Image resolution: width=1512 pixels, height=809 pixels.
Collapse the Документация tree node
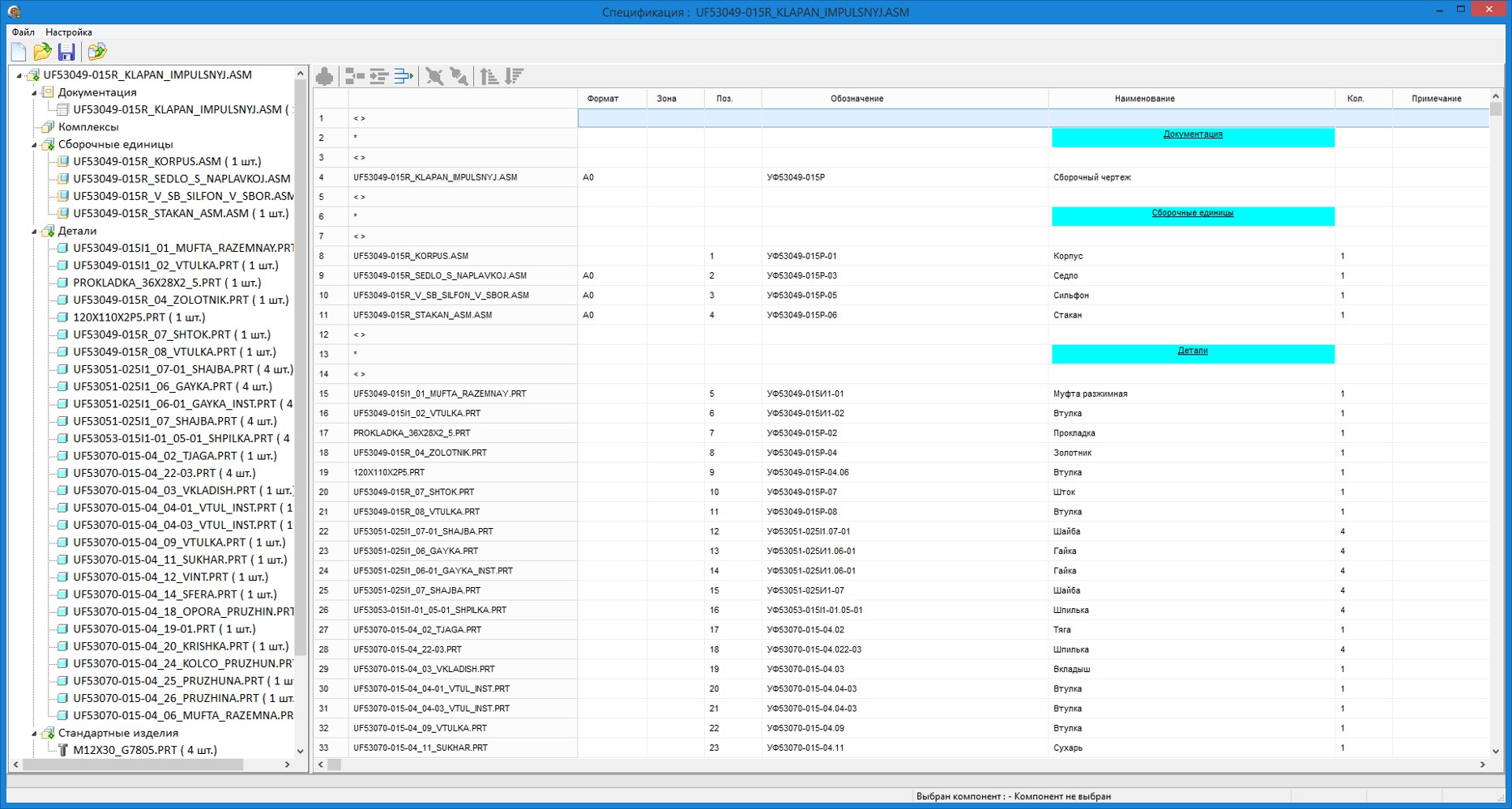click(x=34, y=92)
